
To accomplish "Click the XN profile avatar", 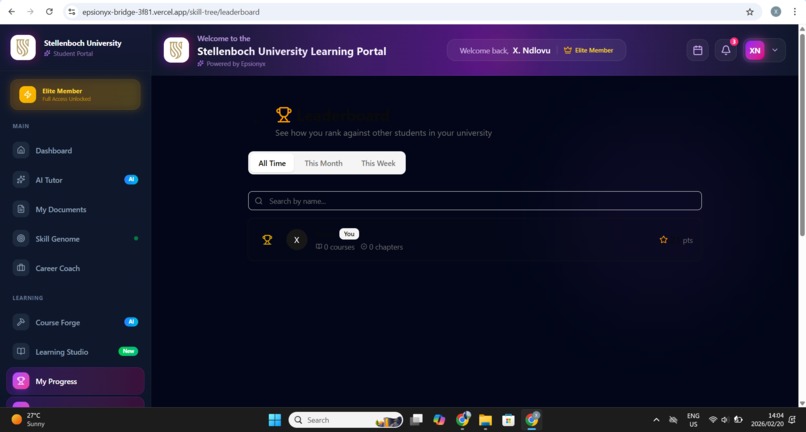I will [x=755, y=50].
